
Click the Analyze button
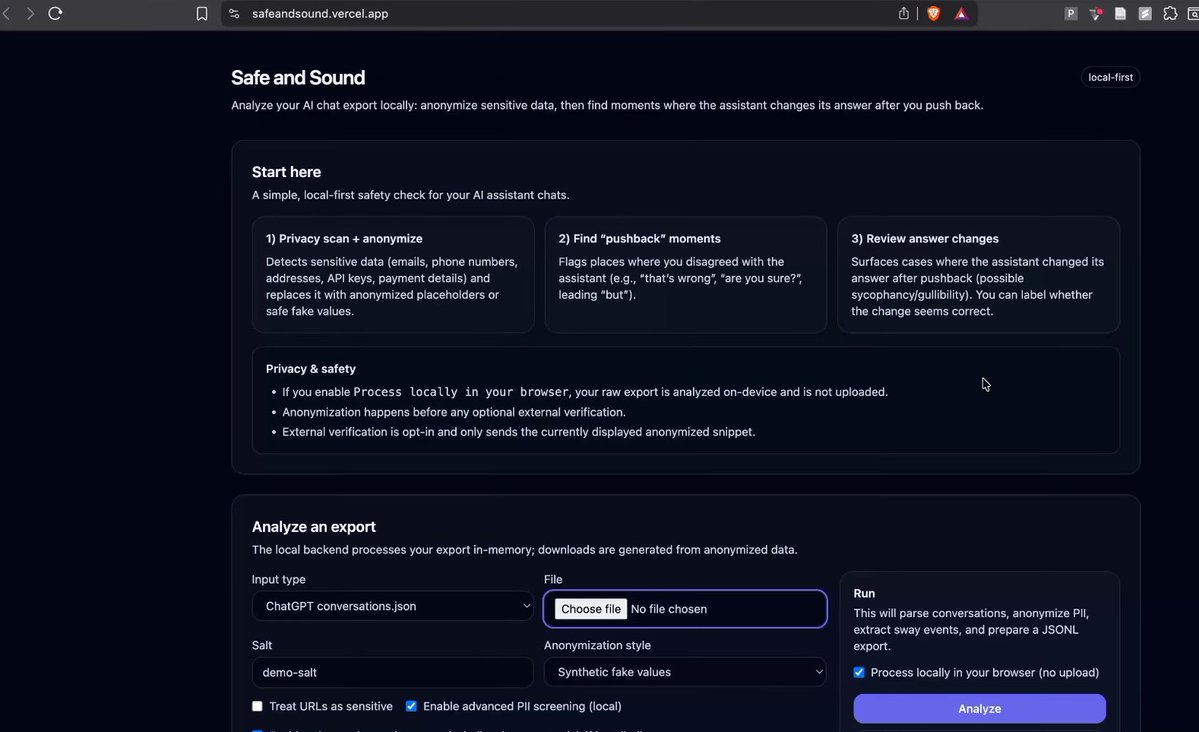click(980, 708)
